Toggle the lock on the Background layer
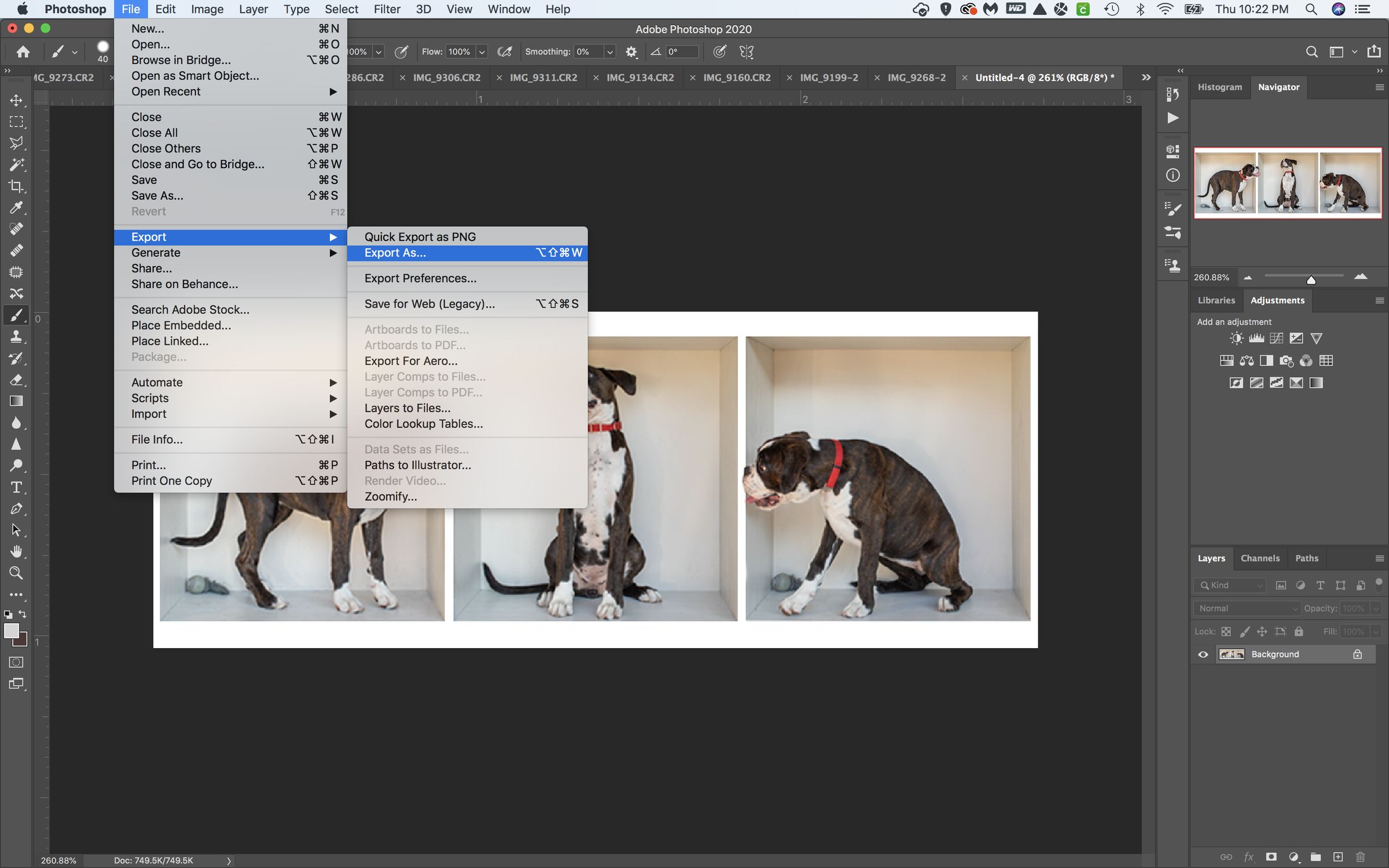 [1358, 654]
